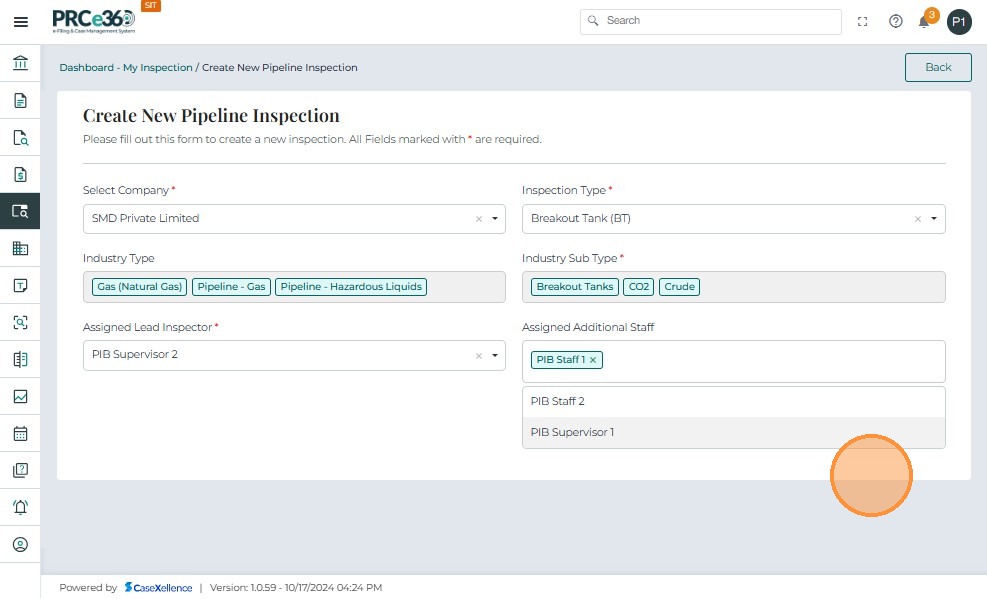Viewport: 987px width, 599px height.
Task: Click the notification bell icon
Action: [x=924, y=22]
